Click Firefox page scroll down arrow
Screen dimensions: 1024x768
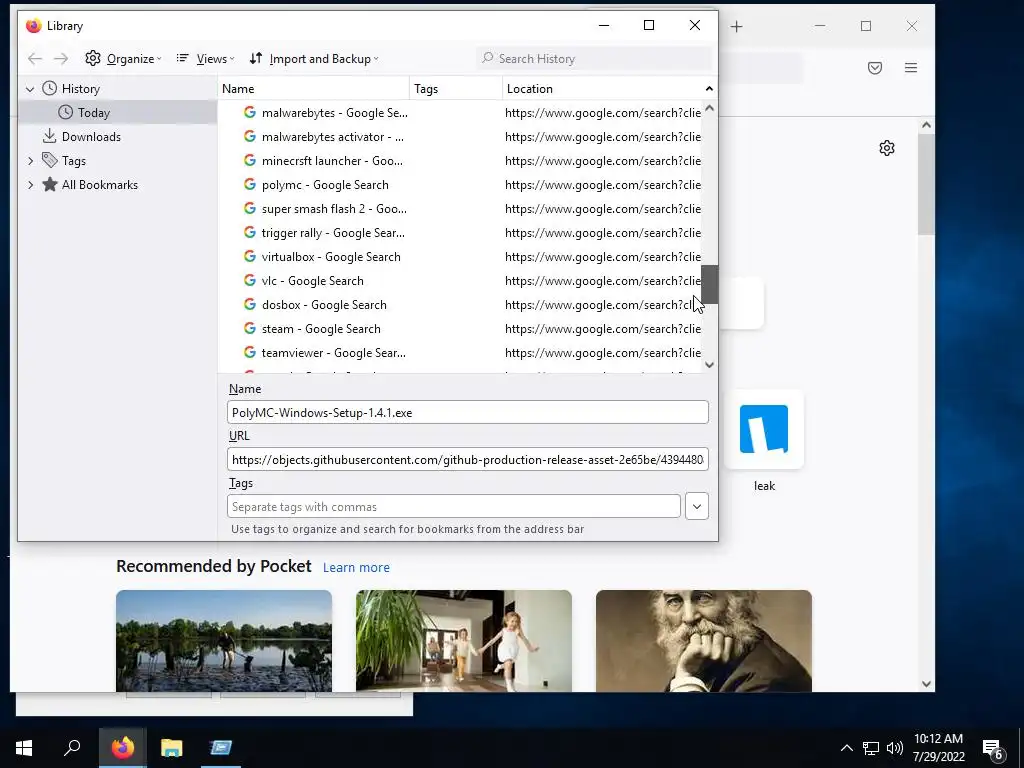pyautogui.click(x=926, y=684)
